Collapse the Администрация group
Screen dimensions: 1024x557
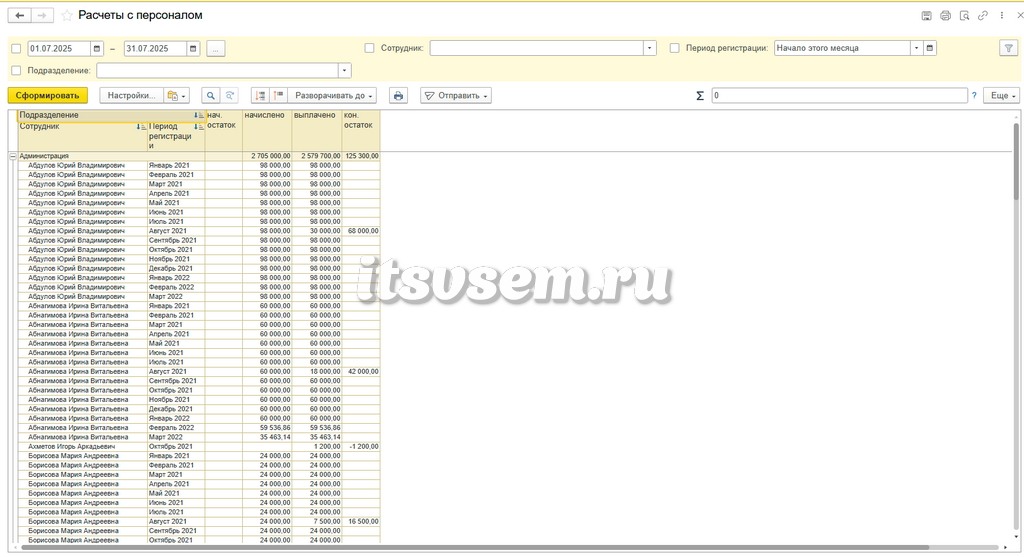[x=12, y=156]
